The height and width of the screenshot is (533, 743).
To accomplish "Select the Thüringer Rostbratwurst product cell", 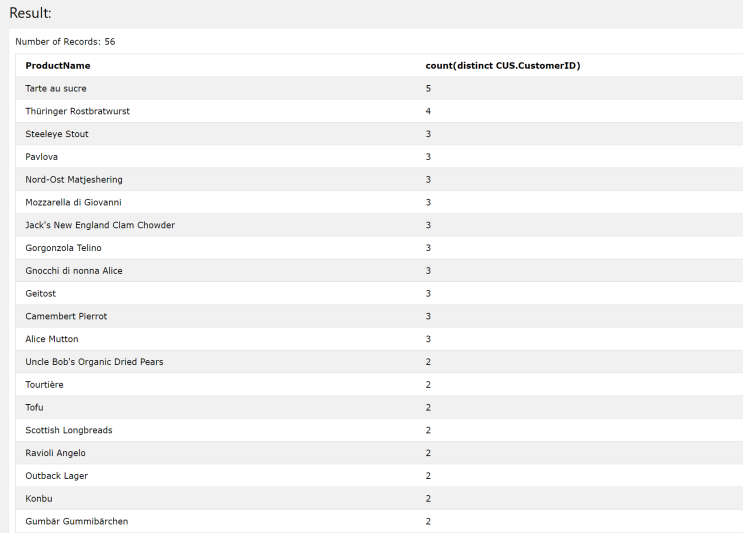I will tap(78, 111).
